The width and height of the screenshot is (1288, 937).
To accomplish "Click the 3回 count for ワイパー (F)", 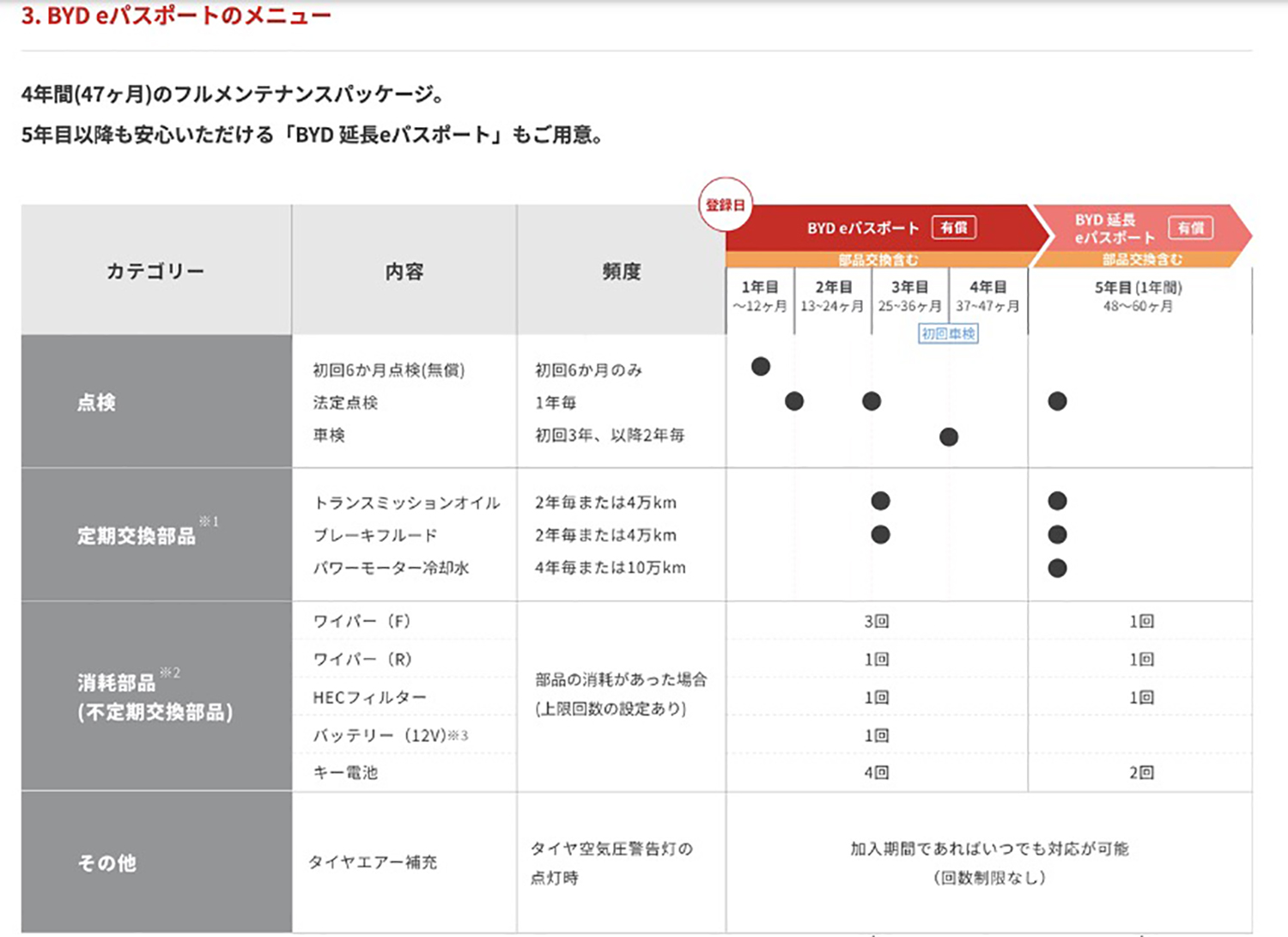I will [x=877, y=621].
